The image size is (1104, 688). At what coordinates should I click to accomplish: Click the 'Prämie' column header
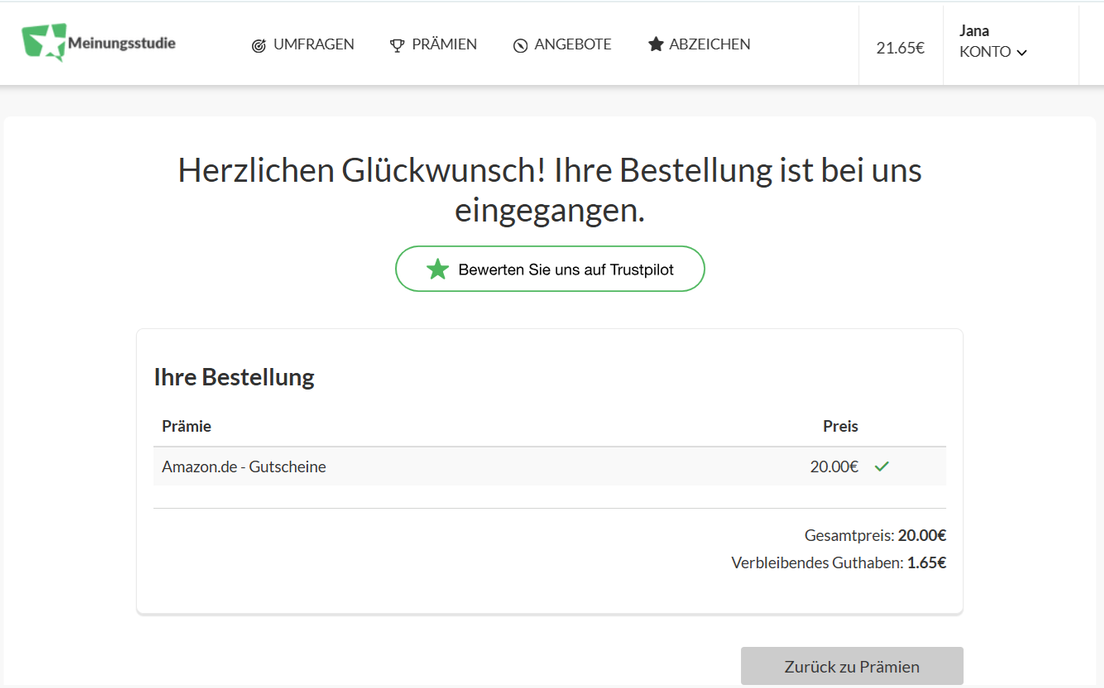(x=187, y=426)
